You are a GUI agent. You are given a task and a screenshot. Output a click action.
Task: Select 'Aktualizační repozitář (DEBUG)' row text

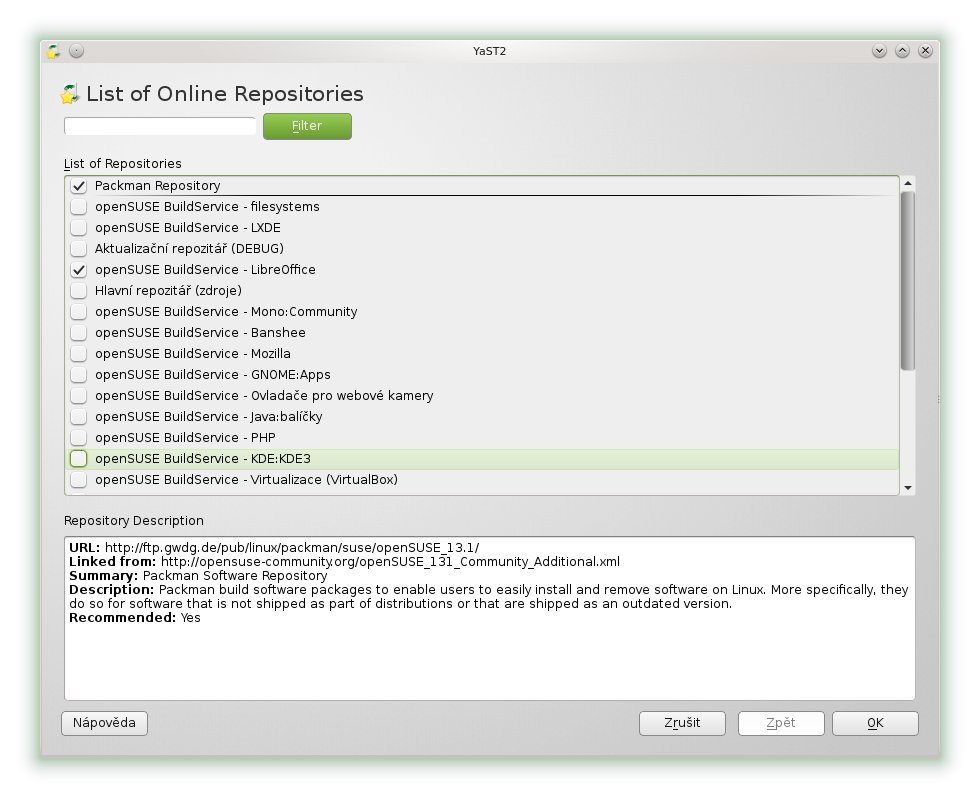tap(189, 249)
